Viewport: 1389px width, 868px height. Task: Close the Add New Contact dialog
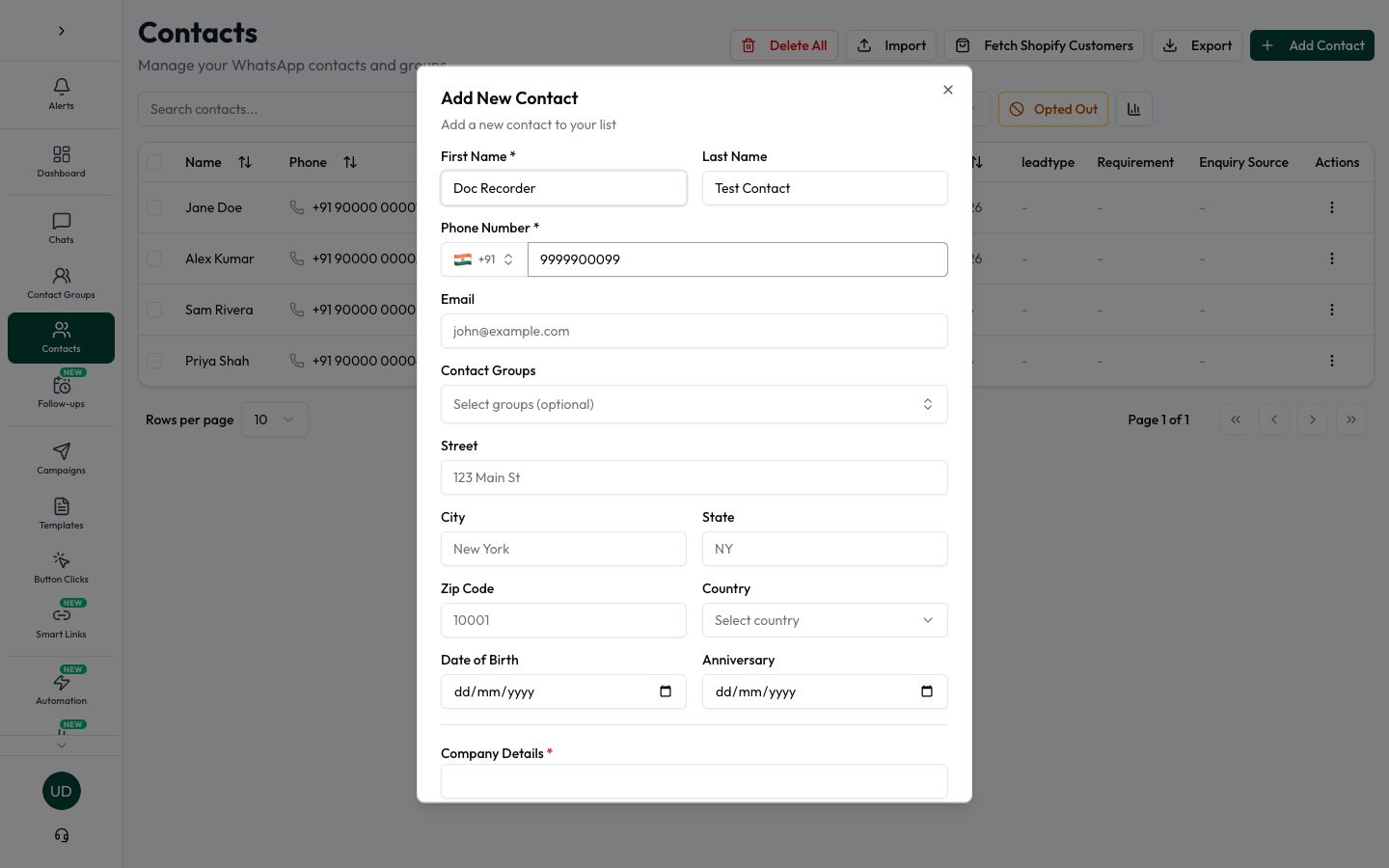pyautogui.click(x=948, y=90)
